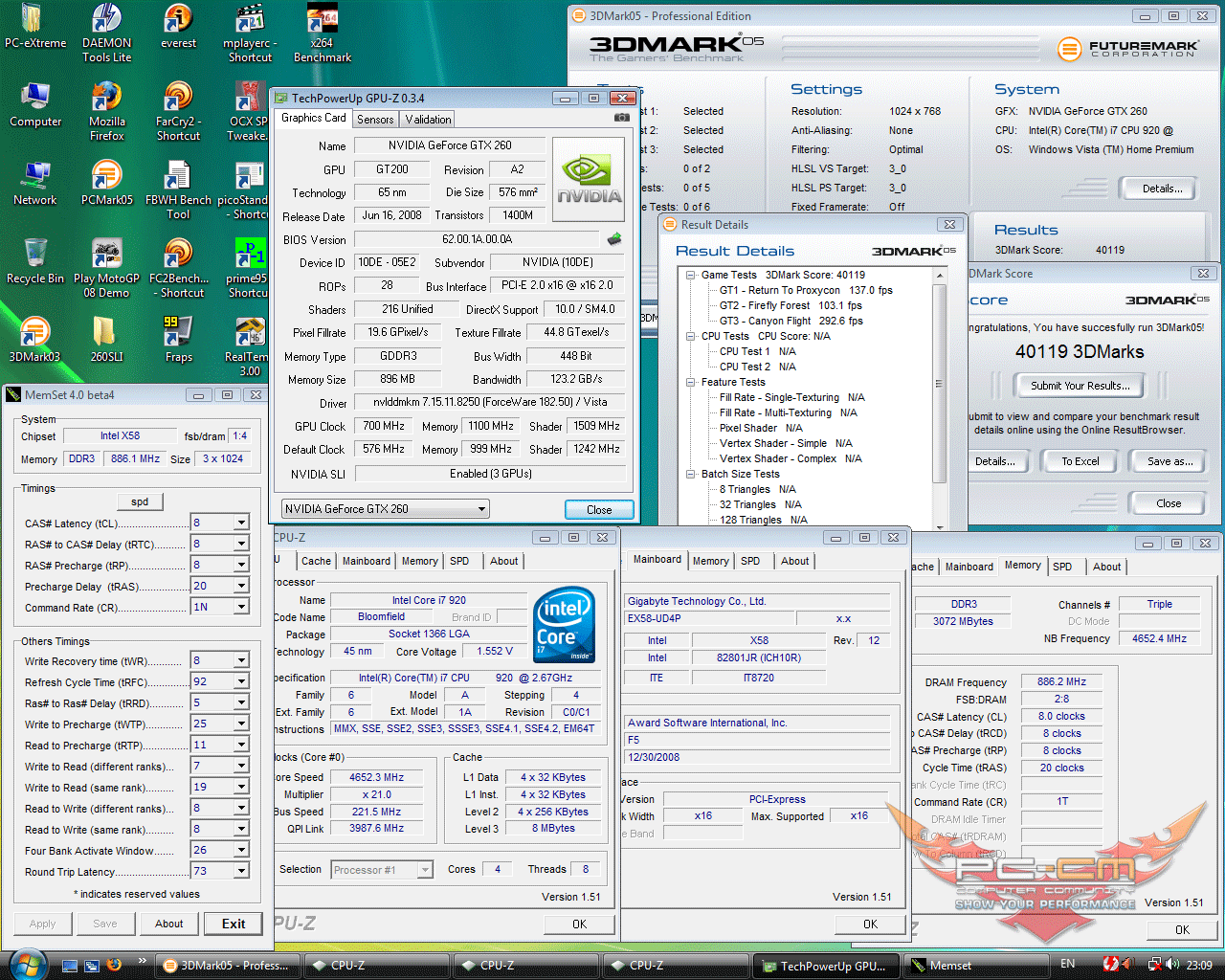Viewport: 1225px width, 980px height.
Task: Click Firefox quick launch icon in taskbar
Action: click(114, 965)
